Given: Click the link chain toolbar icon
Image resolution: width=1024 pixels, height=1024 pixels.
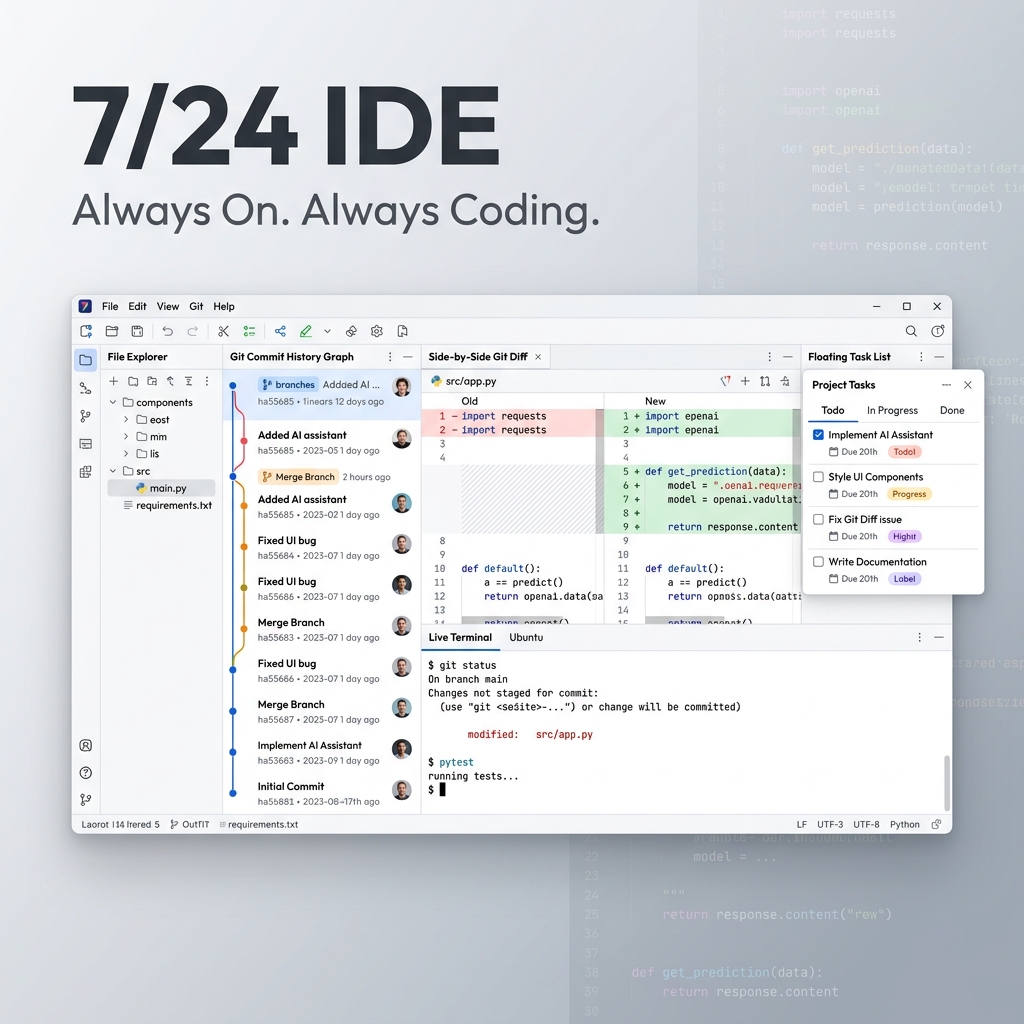Looking at the screenshot, I should [351, 331].
